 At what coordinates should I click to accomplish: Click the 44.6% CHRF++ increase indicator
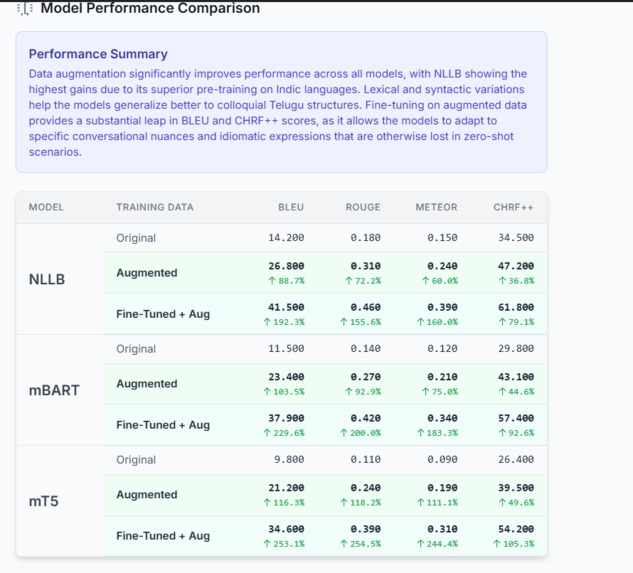point(516,392)
